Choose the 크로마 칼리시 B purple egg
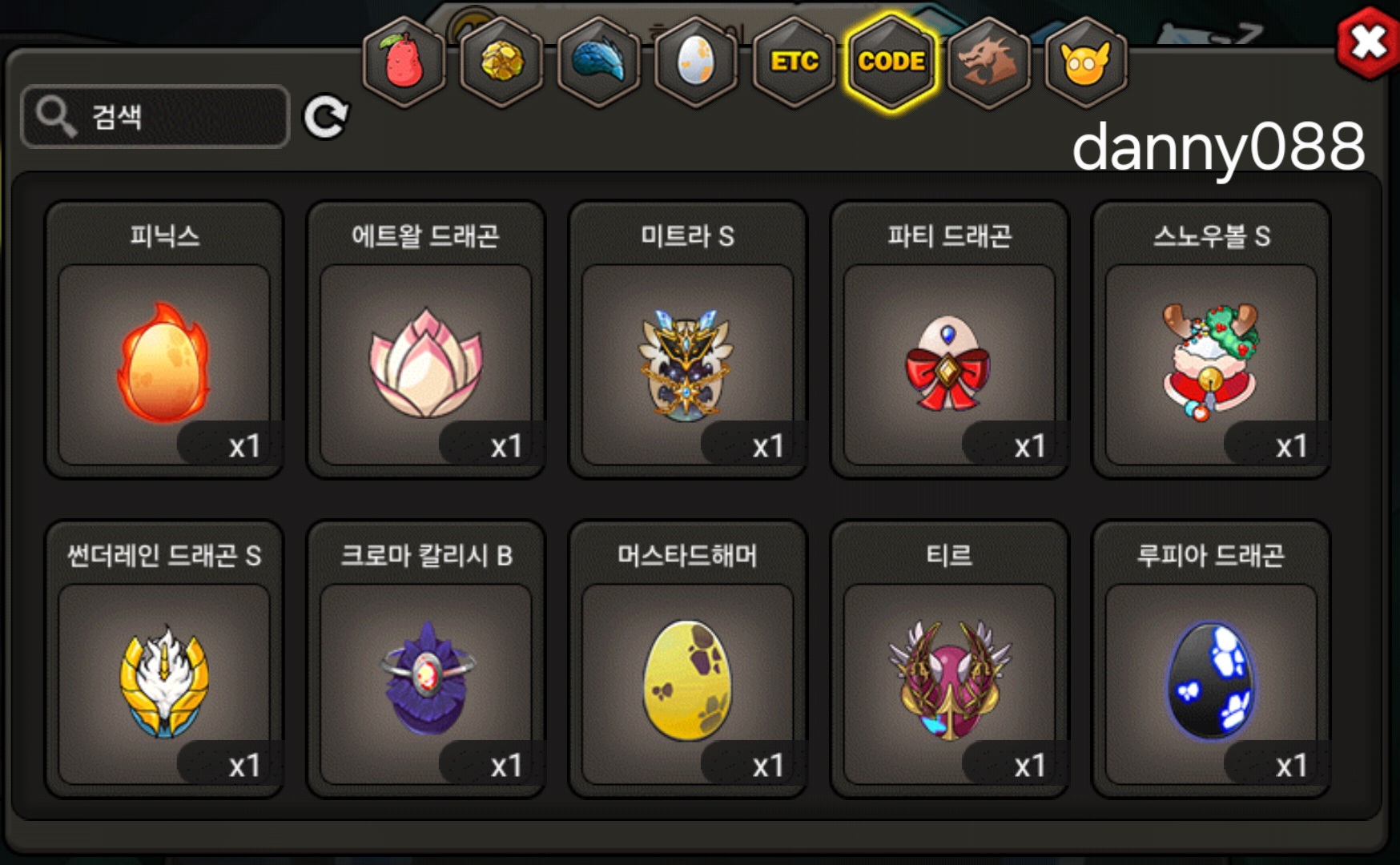The width and height of the screenshot is (1400, 865). pyautogui.click(x=426, y=659)
